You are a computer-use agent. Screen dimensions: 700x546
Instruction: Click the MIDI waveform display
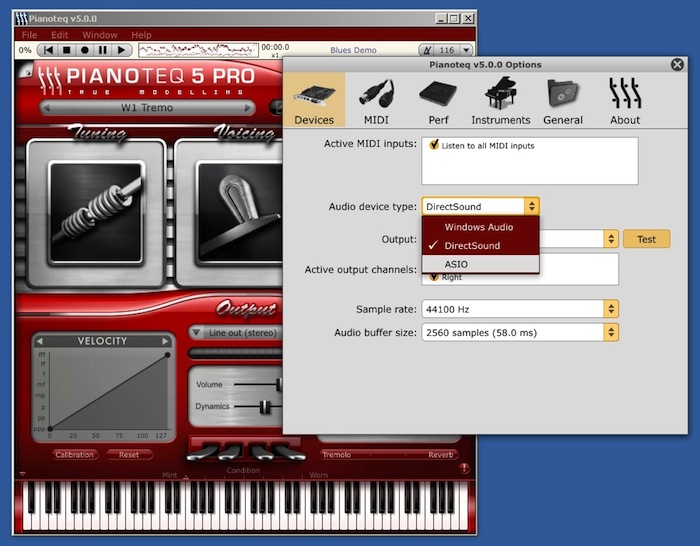coord(198,50)
